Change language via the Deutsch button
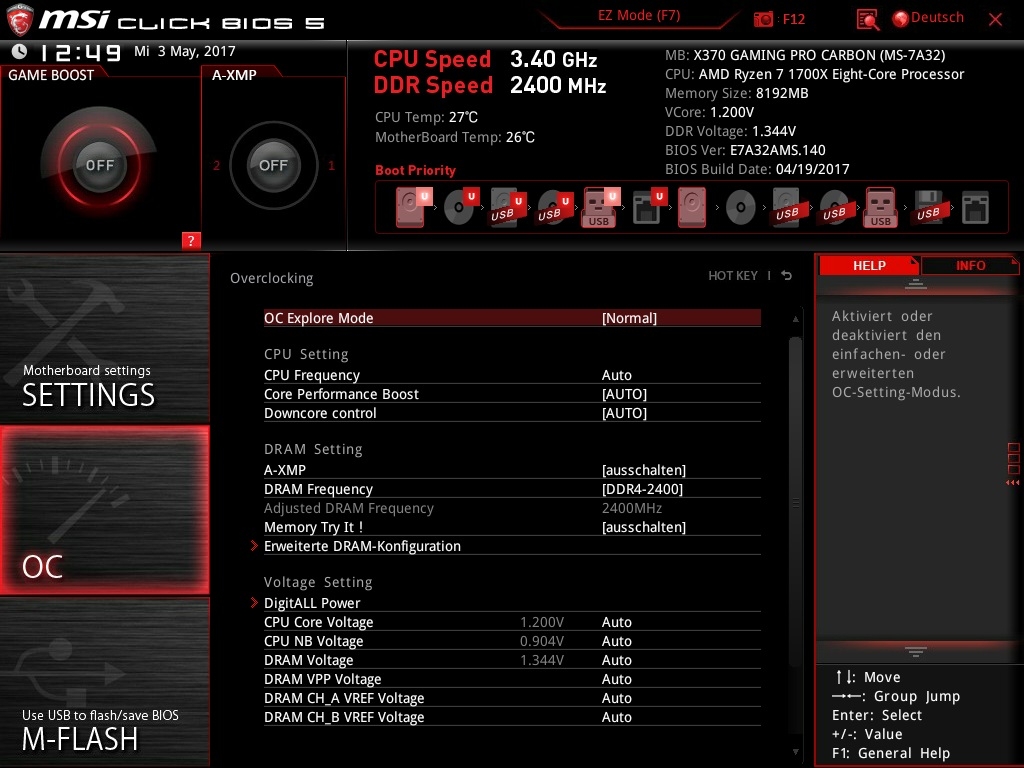Image resolution: width=1024 pixels, height=768 pixels. pyautogui.click(x=937, y=18)
